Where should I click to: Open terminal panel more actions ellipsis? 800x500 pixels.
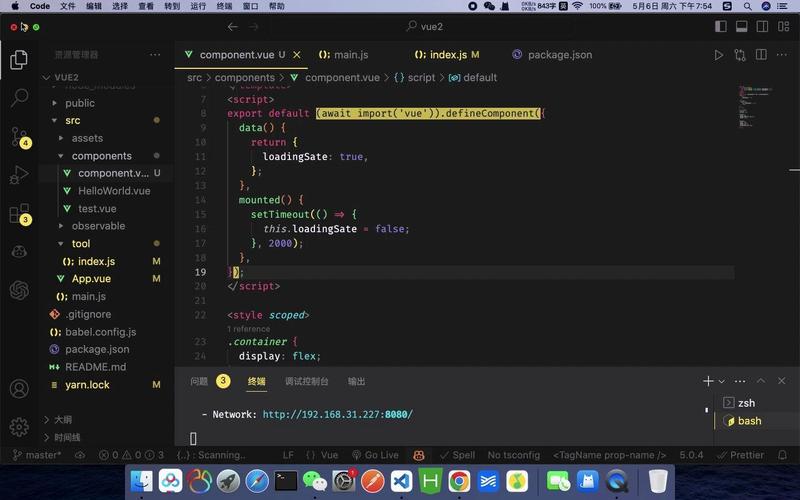(740, 381)
